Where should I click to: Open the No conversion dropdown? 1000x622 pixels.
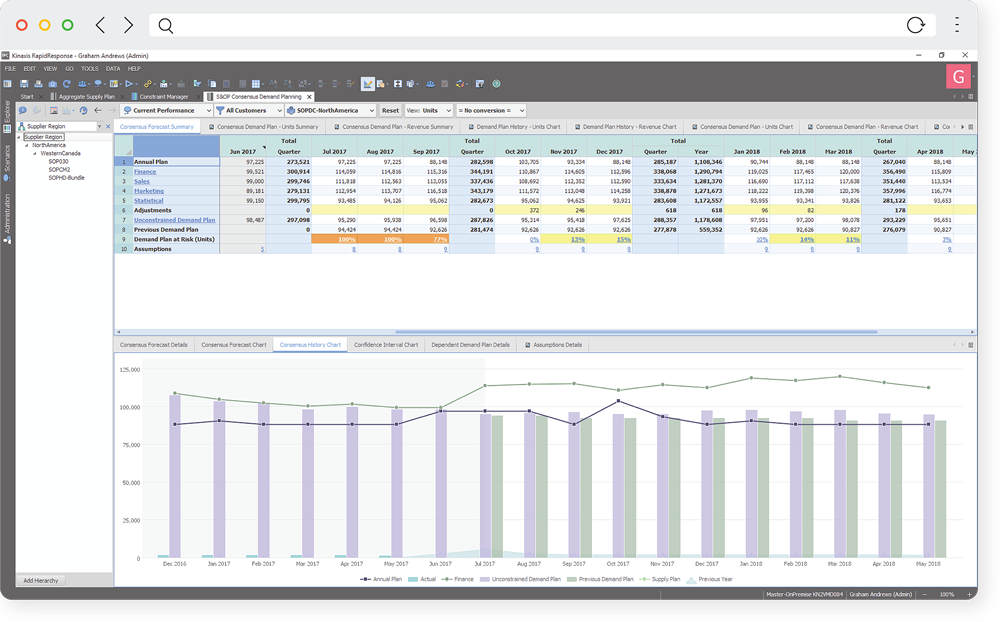click(491, 110)
